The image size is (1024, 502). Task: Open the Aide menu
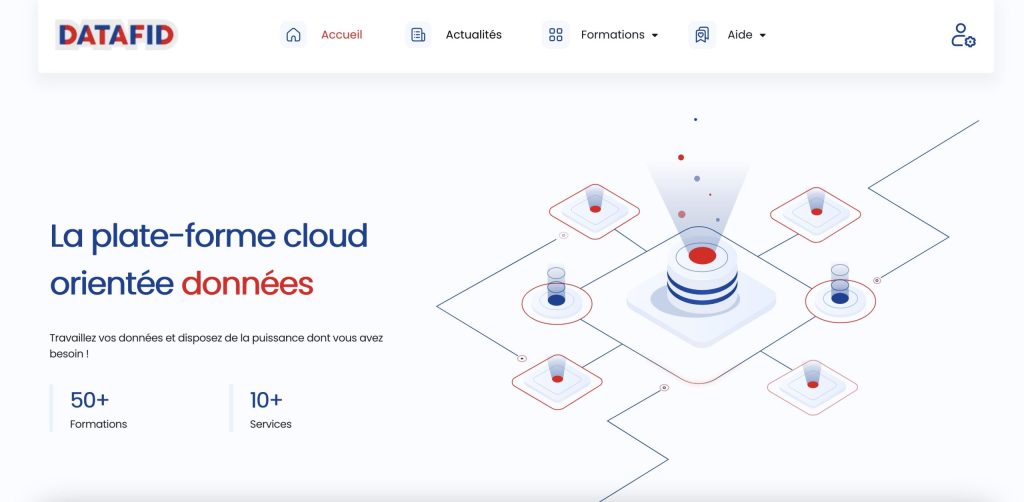coord(740,35)
